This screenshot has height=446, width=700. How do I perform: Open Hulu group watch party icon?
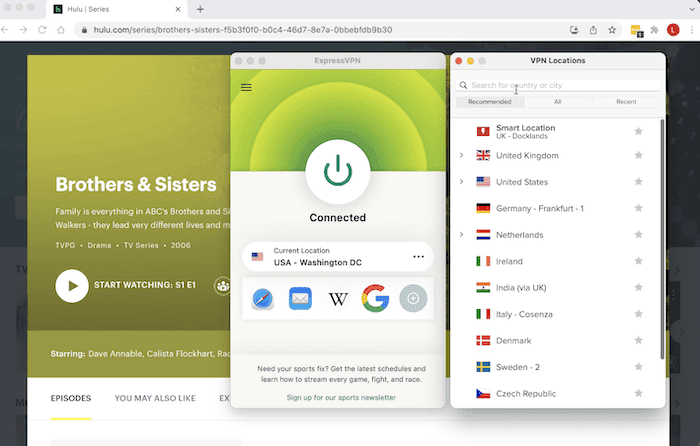pyautogui.click(x=223, y=286)
